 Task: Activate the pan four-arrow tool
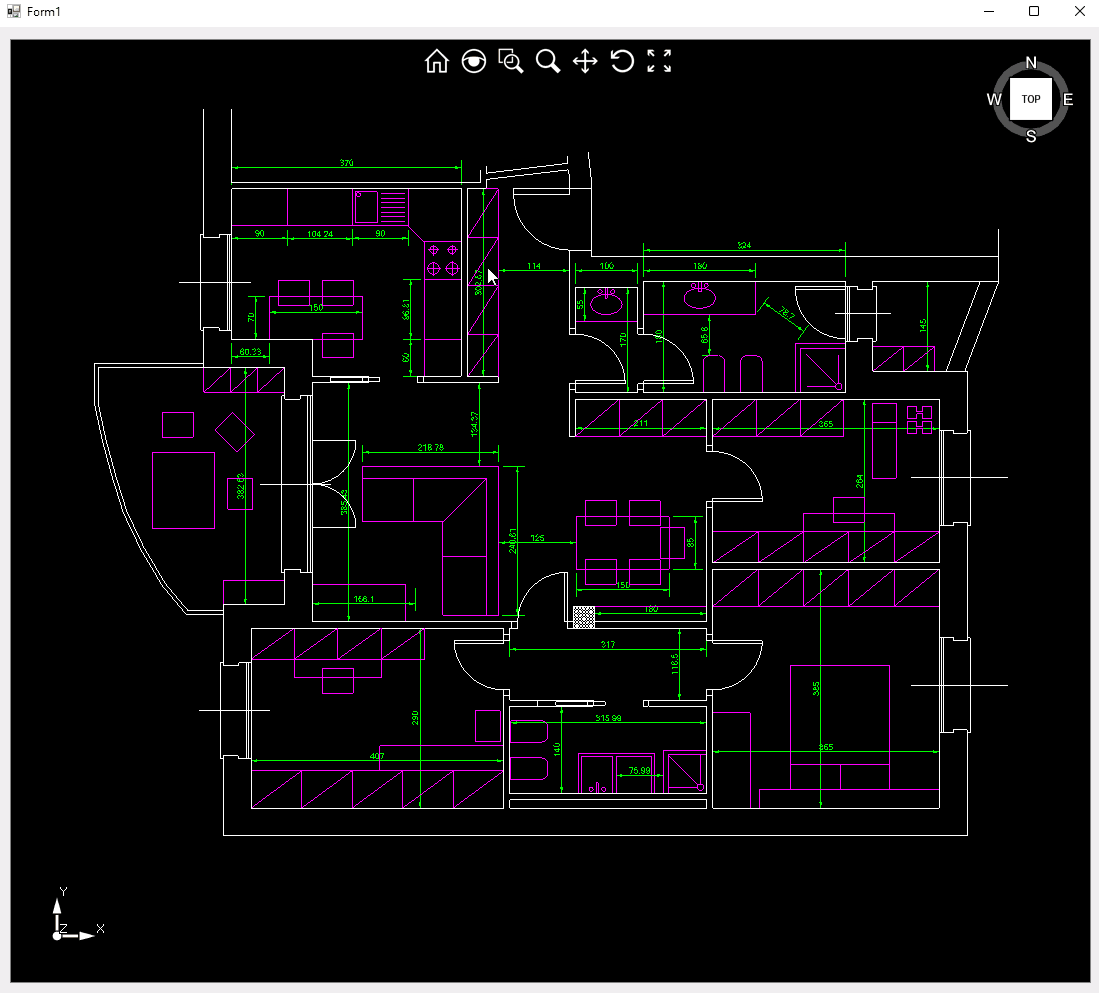pyautogui.click(x=585, y=62)
